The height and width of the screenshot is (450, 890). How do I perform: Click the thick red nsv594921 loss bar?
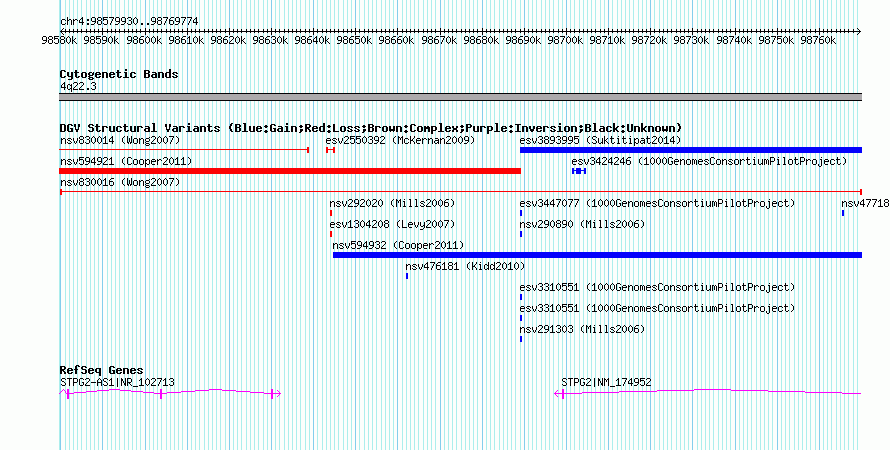pyautogui.click(x=290, y=171)
